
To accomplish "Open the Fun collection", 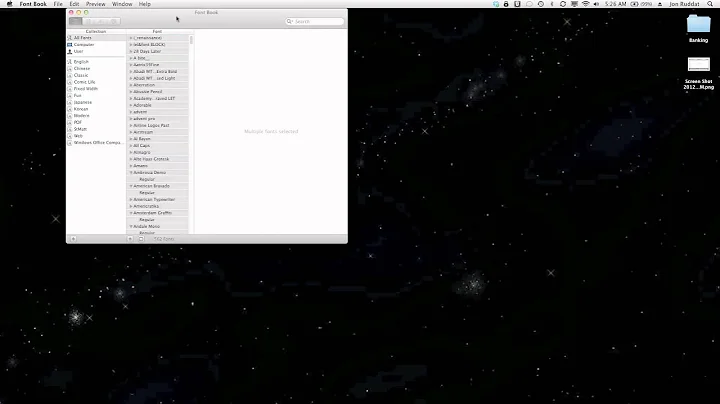I will pos(96,95).
